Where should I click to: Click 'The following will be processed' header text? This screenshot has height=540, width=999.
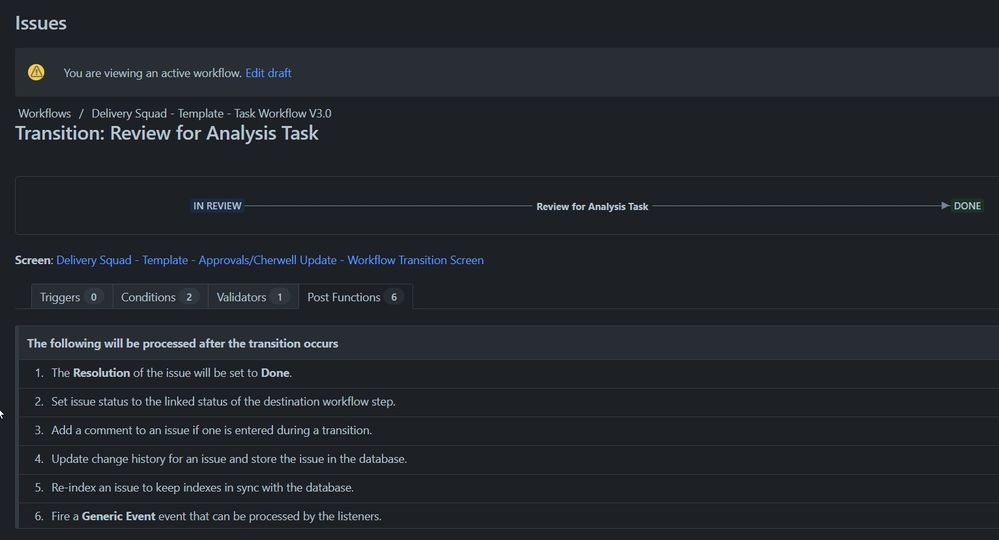click(x=182, y=343)
